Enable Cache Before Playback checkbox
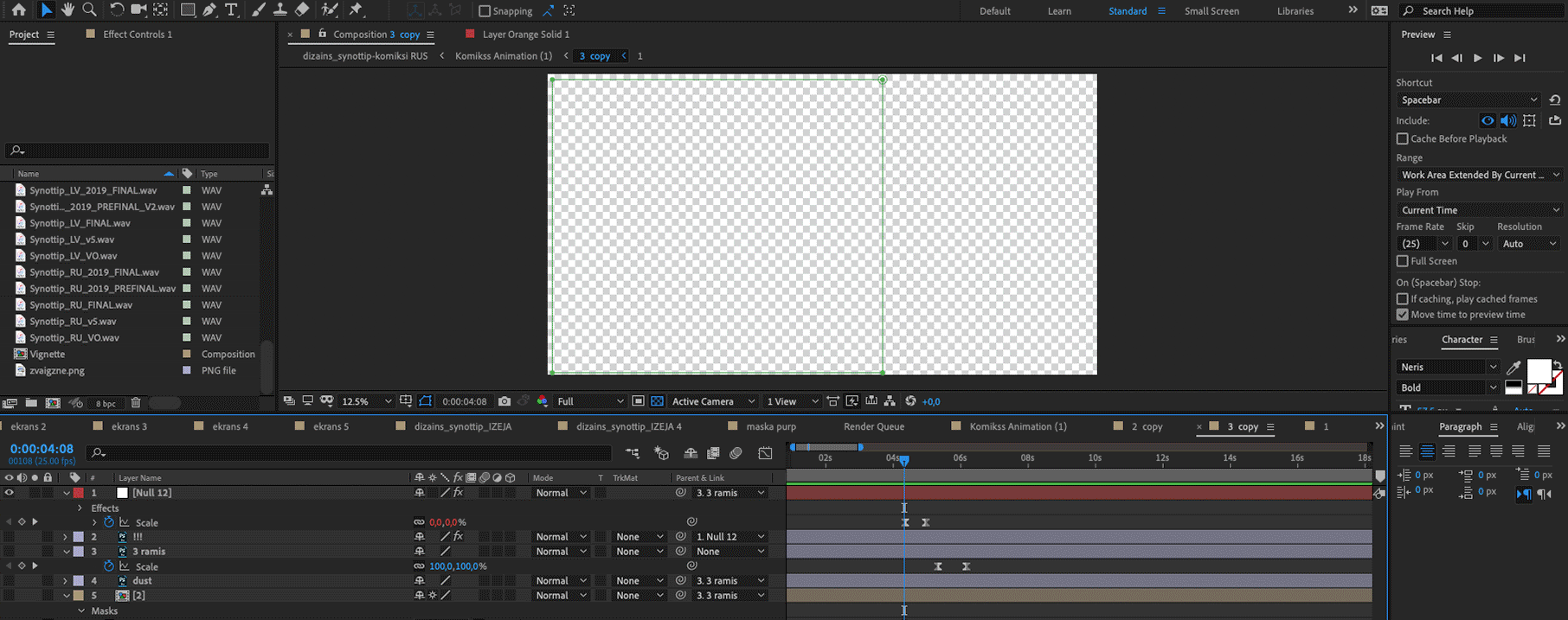Image resolution: width=1568 pixels, height=620 pixels. pyautogui.click(x=1402, y=138)
